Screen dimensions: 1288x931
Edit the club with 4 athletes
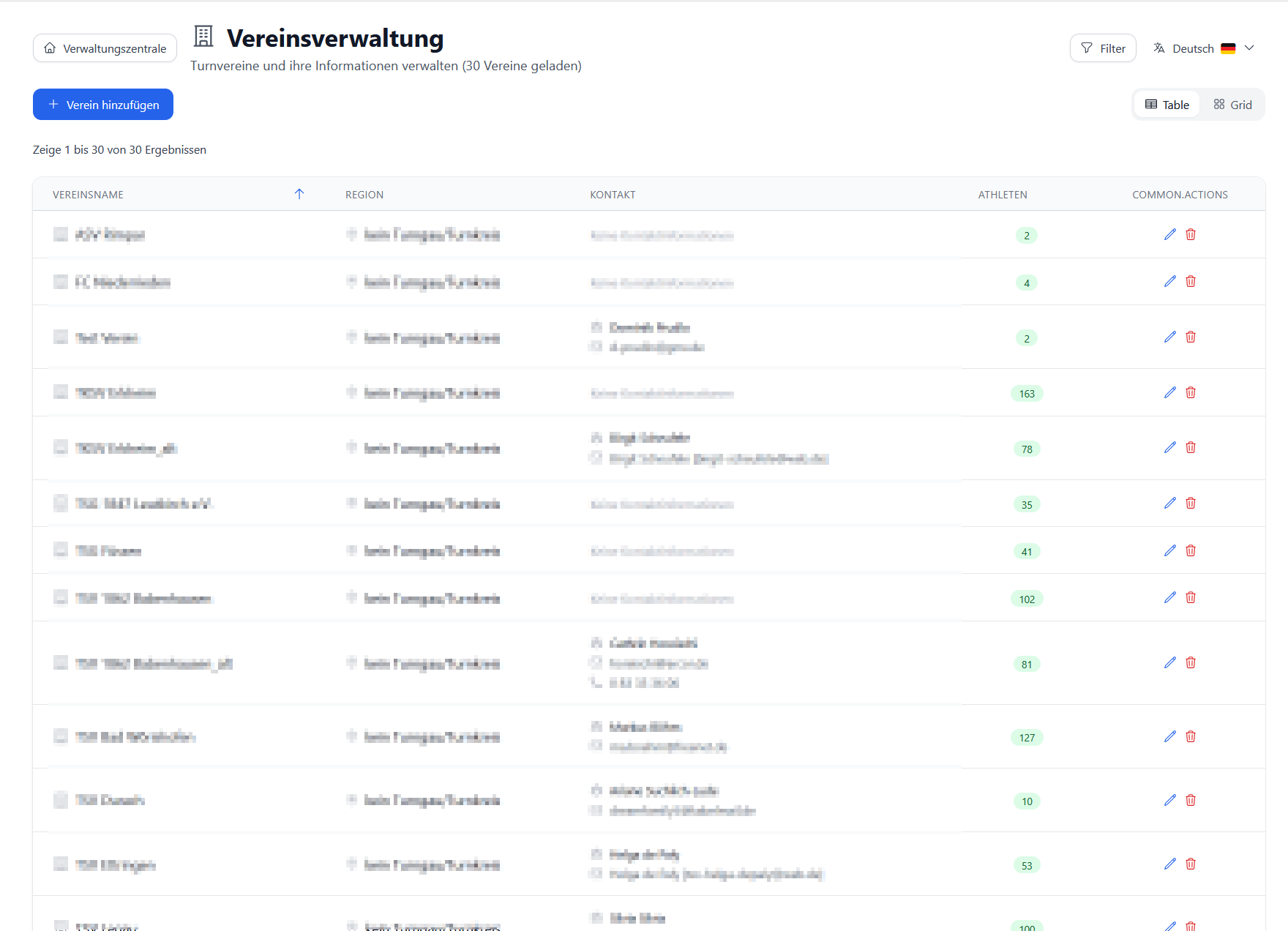1170,282
